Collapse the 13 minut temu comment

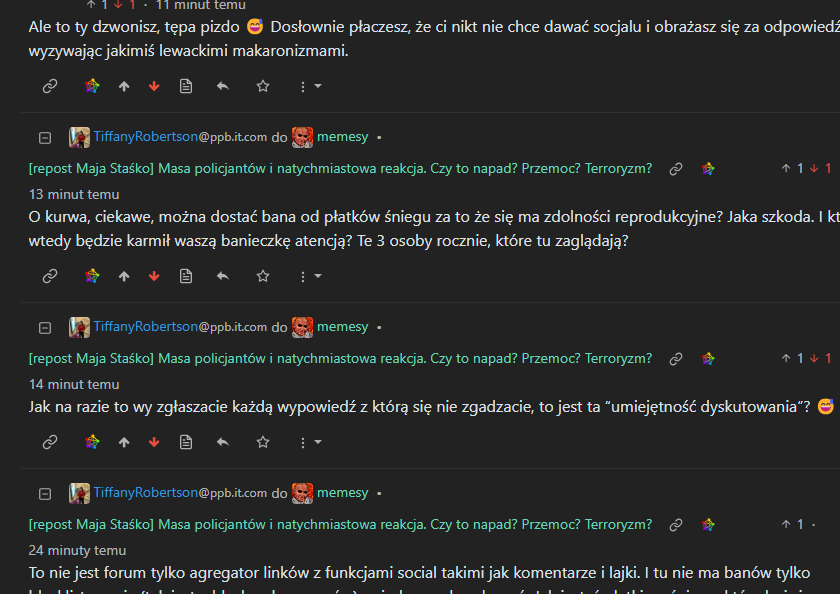[45, 138]
